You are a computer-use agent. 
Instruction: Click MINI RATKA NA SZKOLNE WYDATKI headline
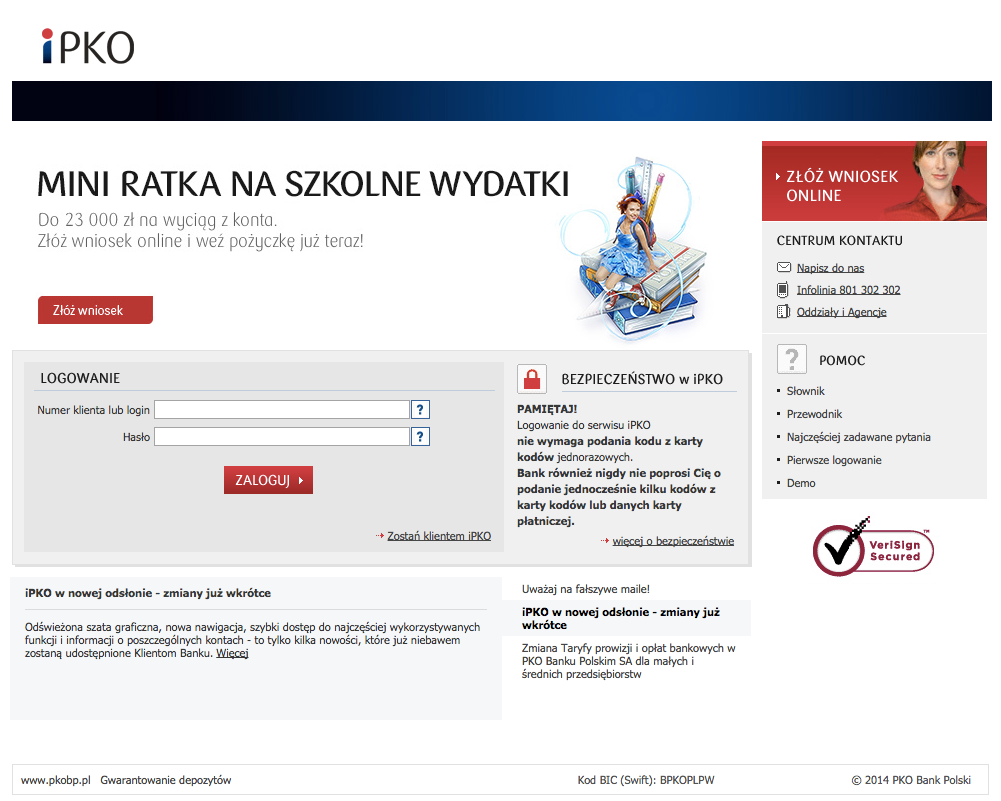(303, 184)
